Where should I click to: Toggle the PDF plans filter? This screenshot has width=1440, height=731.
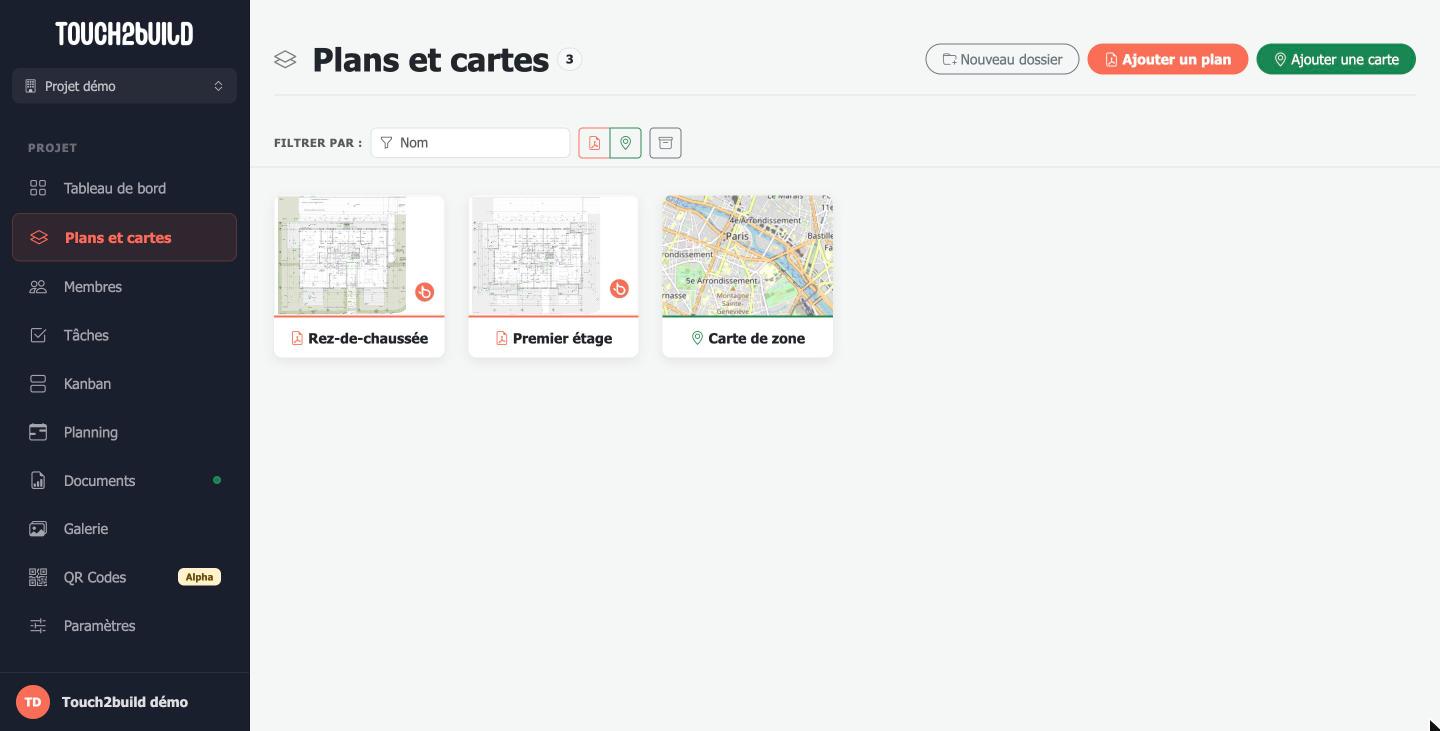pyautogui.click(x=594, y=143)
